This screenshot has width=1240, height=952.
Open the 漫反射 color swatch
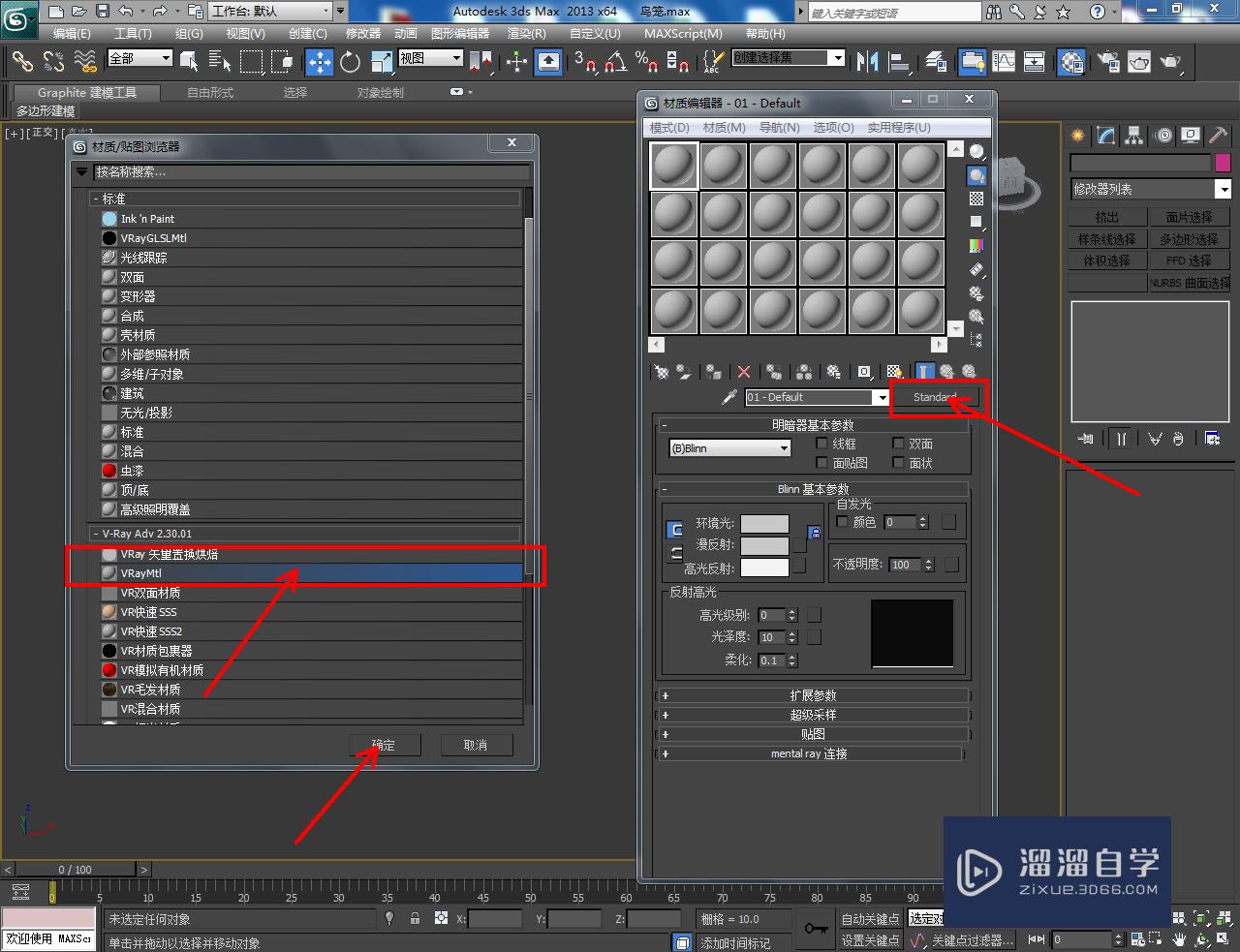pyautogui.click(x=765, y=545)
